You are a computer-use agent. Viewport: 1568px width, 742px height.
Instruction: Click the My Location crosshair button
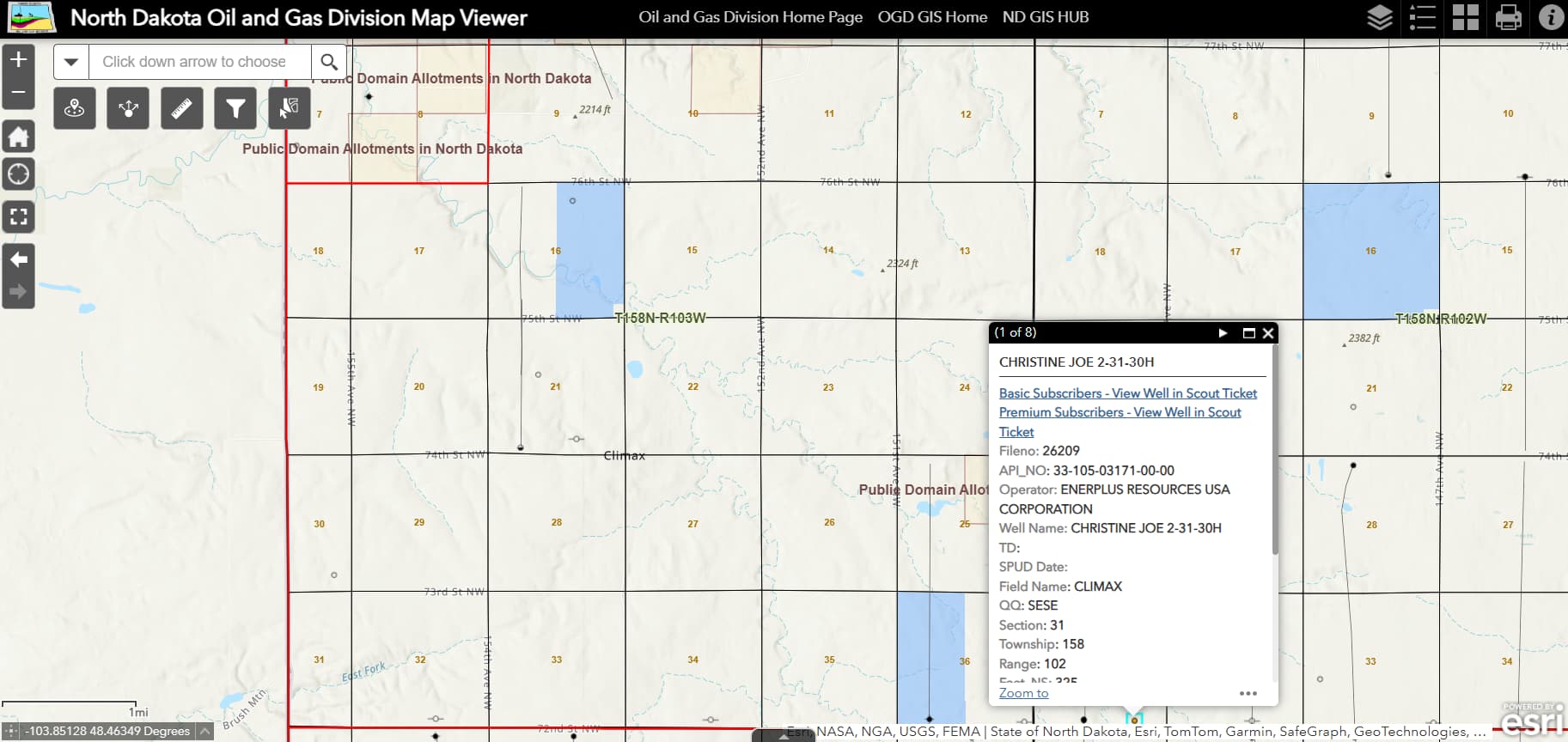(18, 175)
